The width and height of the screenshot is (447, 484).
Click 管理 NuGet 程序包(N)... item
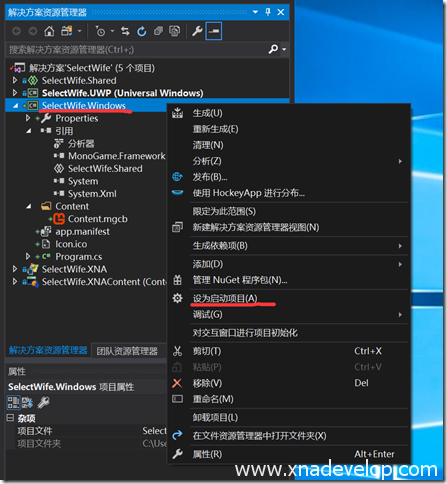click(289, 280)
